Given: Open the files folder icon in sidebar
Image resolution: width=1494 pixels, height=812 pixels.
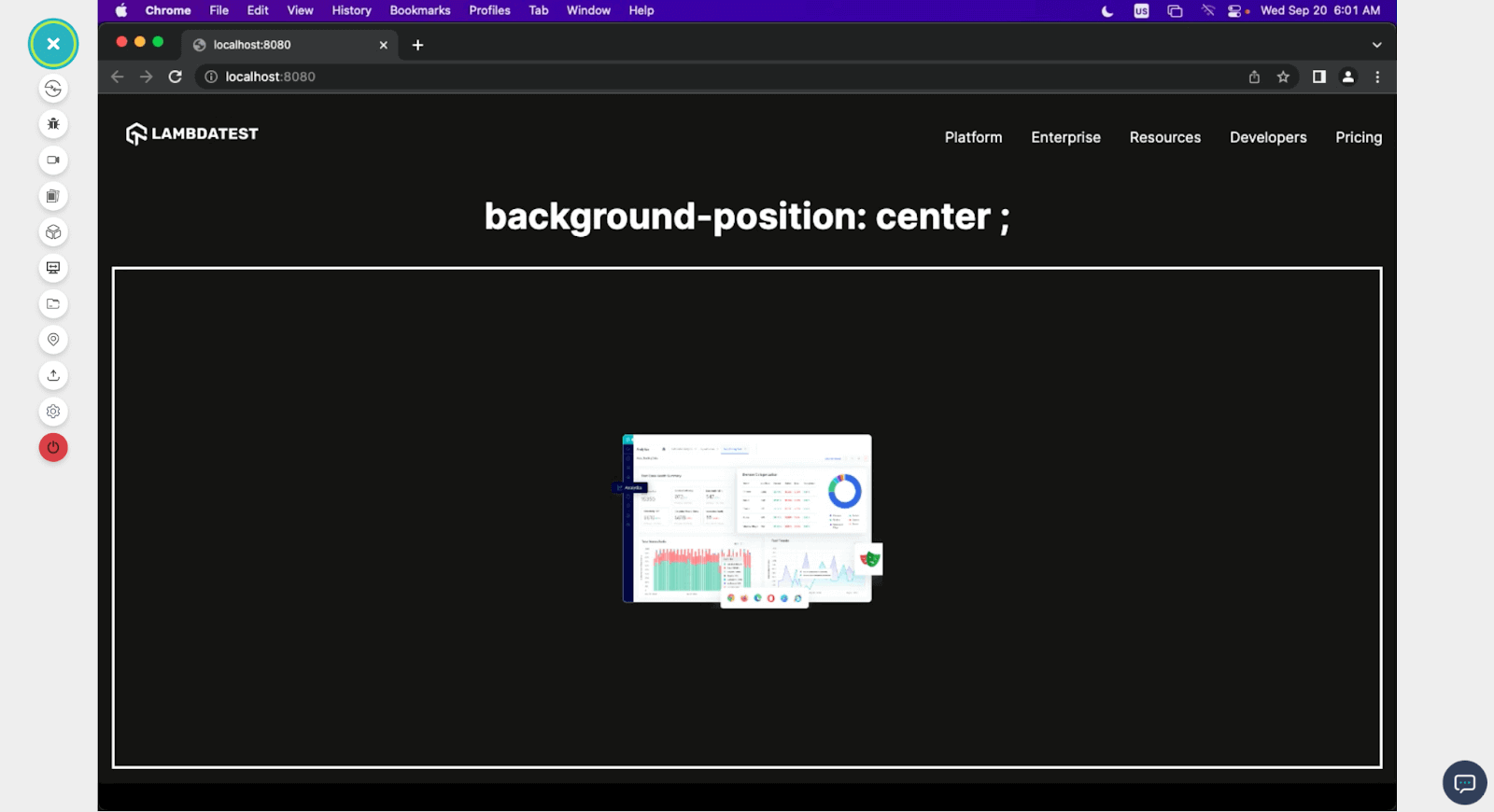Looking at the screenshot, I should click(53, 304).
